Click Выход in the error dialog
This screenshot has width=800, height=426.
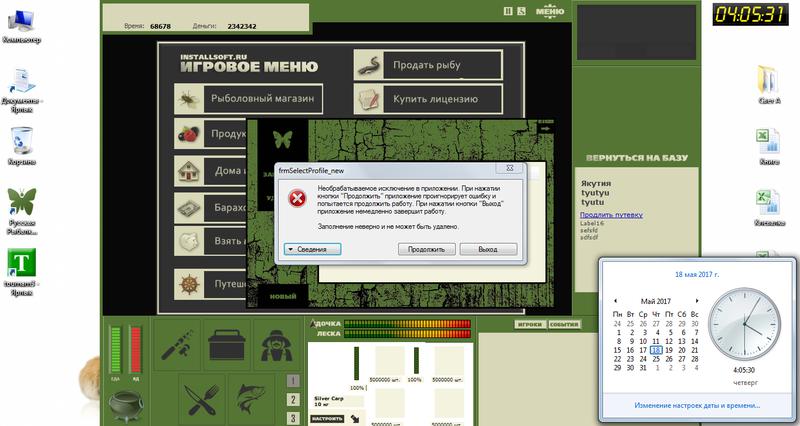(x=488, y=249)
